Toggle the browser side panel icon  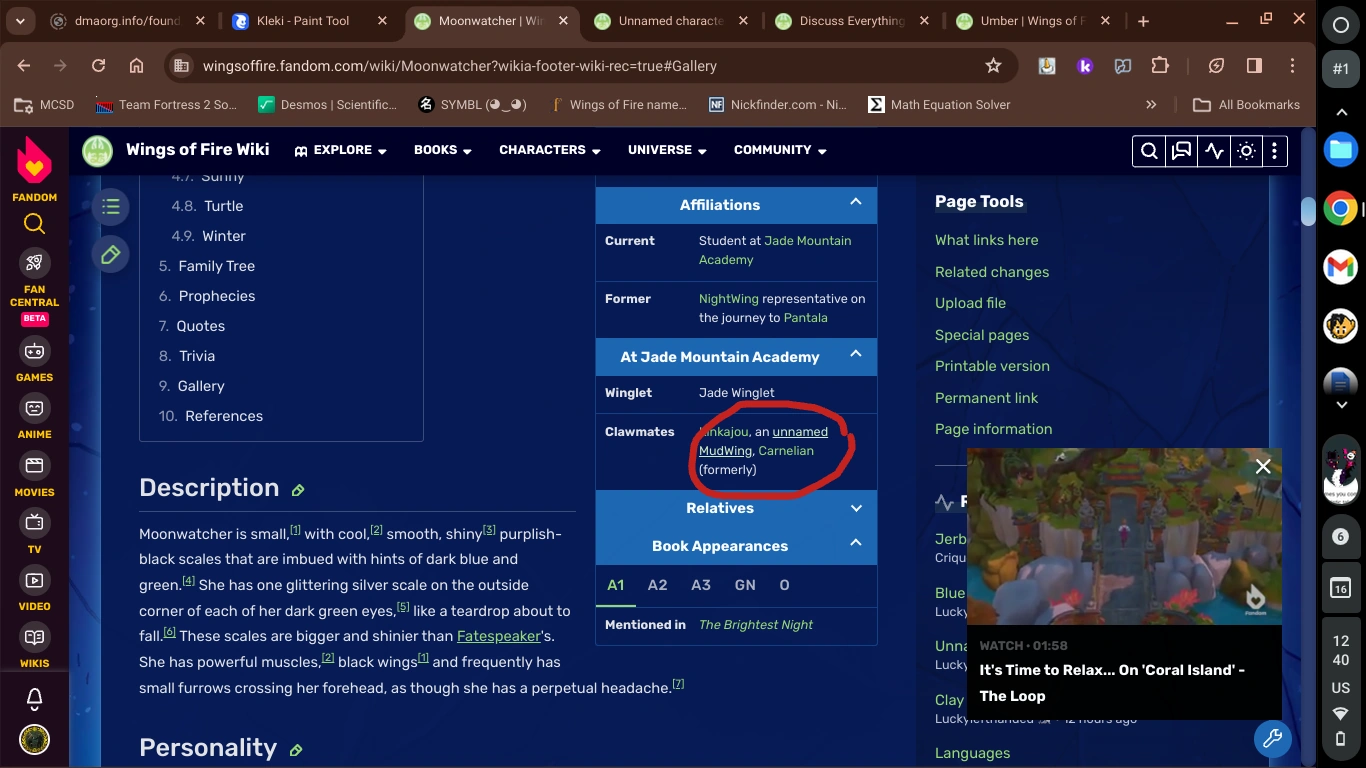[x=1254, y=65]
